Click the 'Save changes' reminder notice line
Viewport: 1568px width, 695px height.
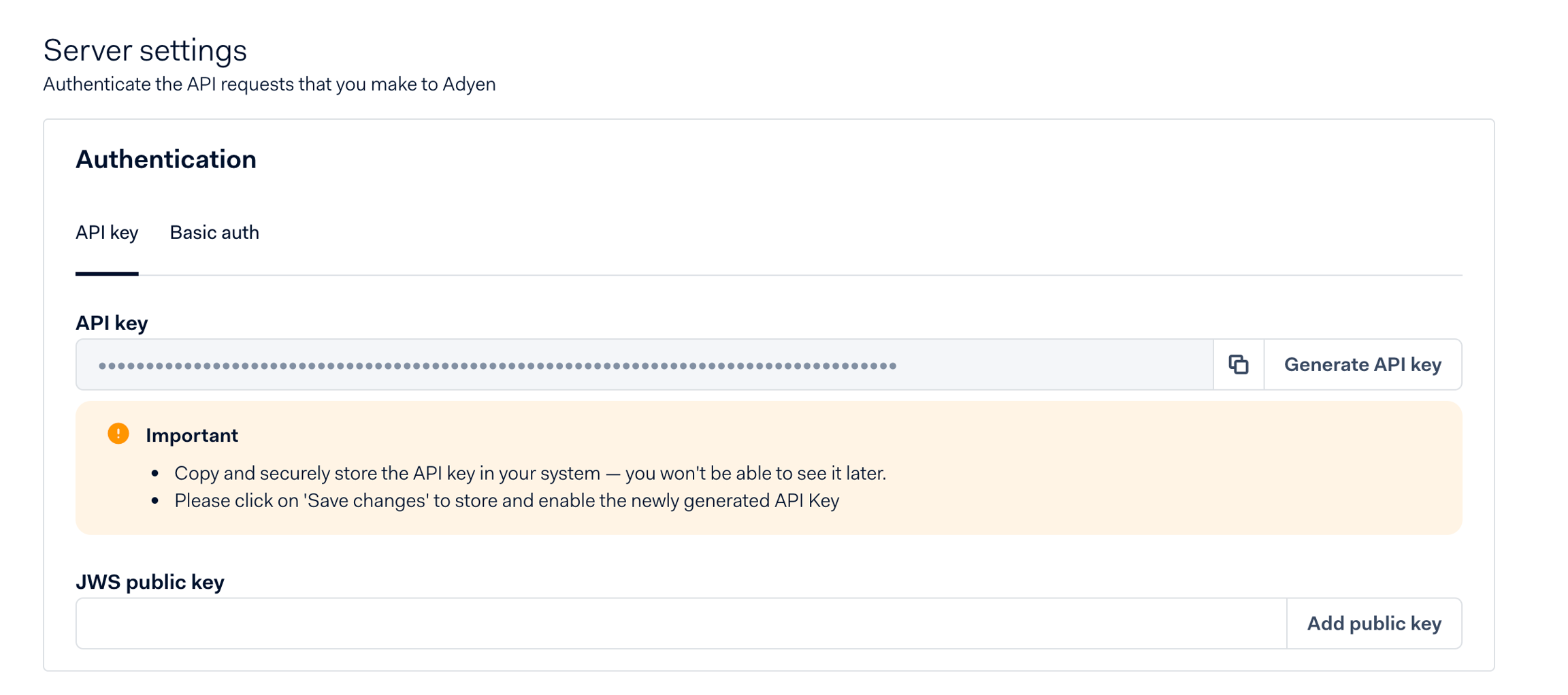pyautogui.click(x=506, y=501)
